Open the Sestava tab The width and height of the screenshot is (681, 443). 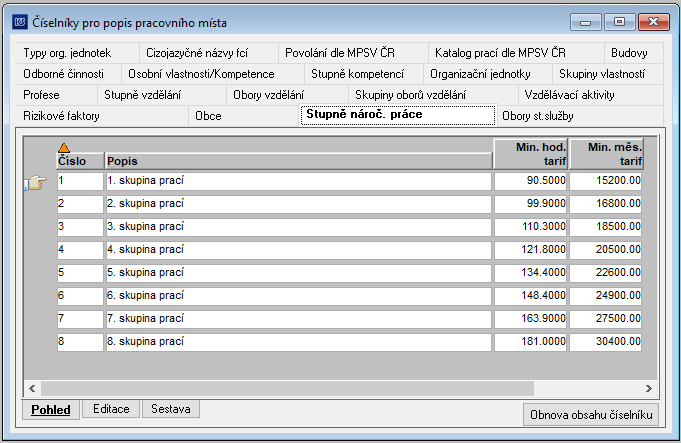click(x=171, y=409)
